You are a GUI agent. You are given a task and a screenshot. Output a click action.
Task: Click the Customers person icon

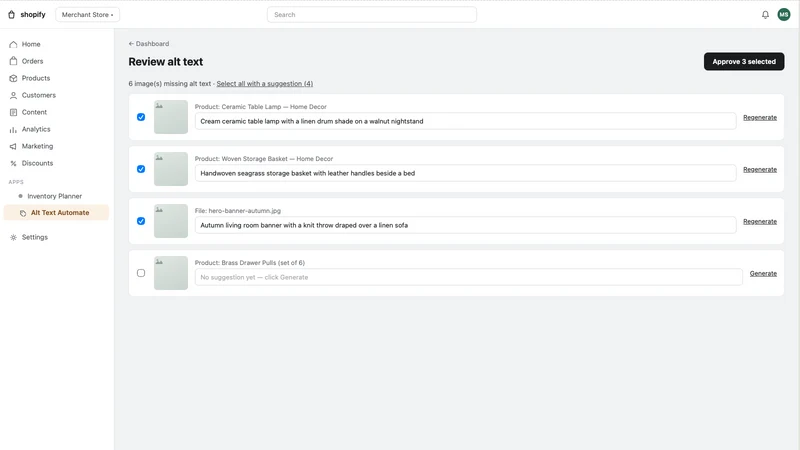pyautogui.click(x=13, y=95)
